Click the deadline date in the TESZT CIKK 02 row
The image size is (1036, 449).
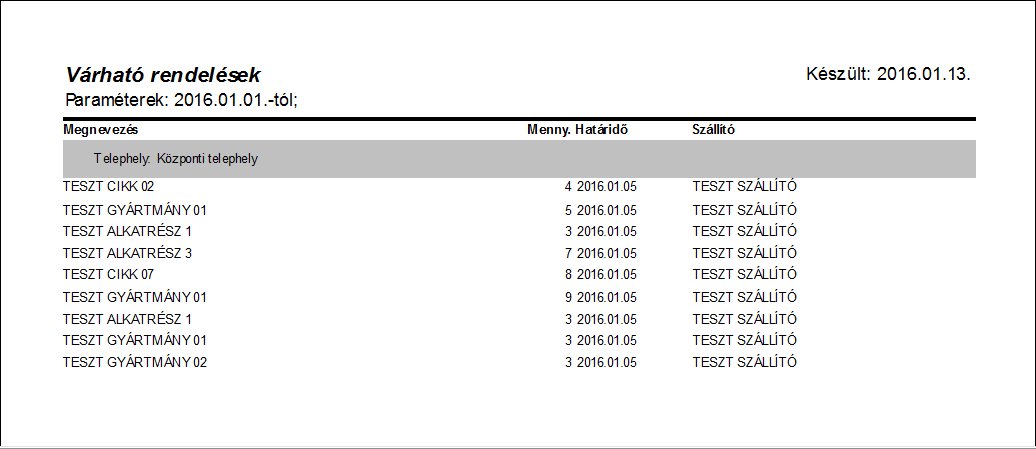pos(607,187)
